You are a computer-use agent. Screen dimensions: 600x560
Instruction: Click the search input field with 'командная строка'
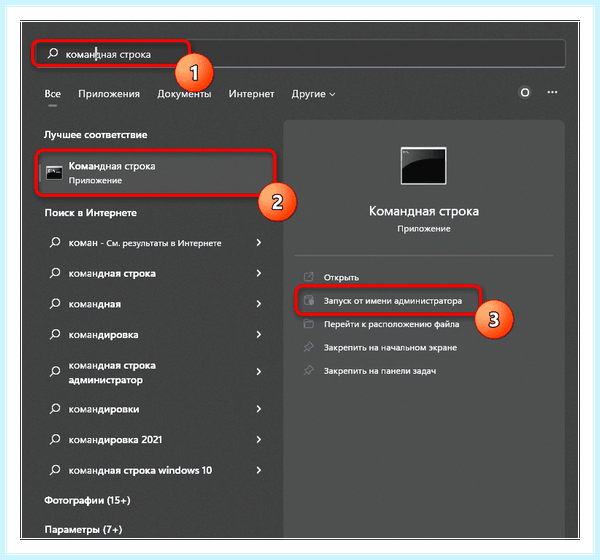pyautogui.click(x=299, y=54)
